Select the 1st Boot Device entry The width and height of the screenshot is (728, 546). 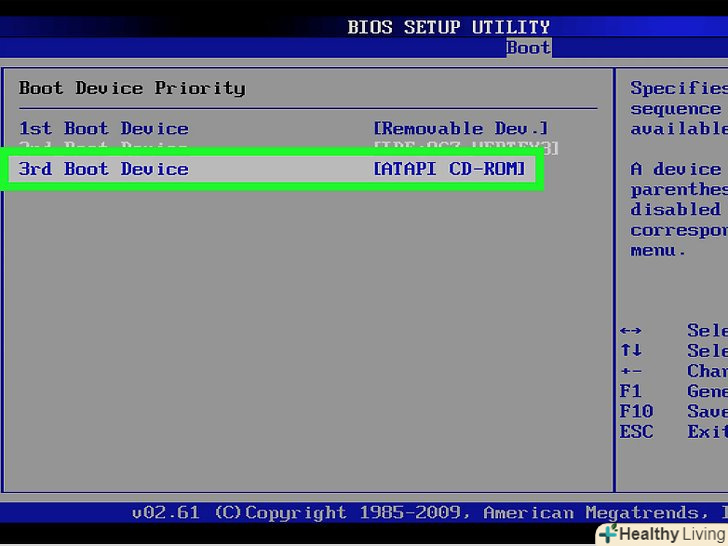coord(104,129)
